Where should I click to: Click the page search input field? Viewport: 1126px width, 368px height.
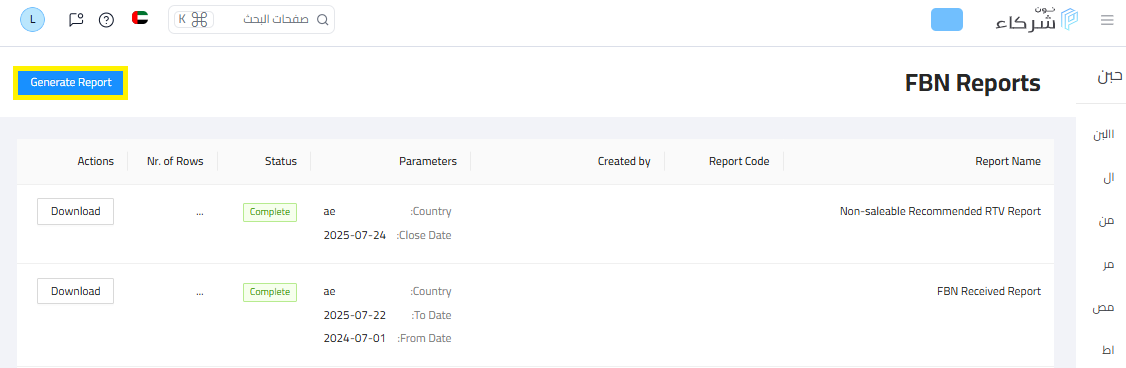(x=251, y=19)
